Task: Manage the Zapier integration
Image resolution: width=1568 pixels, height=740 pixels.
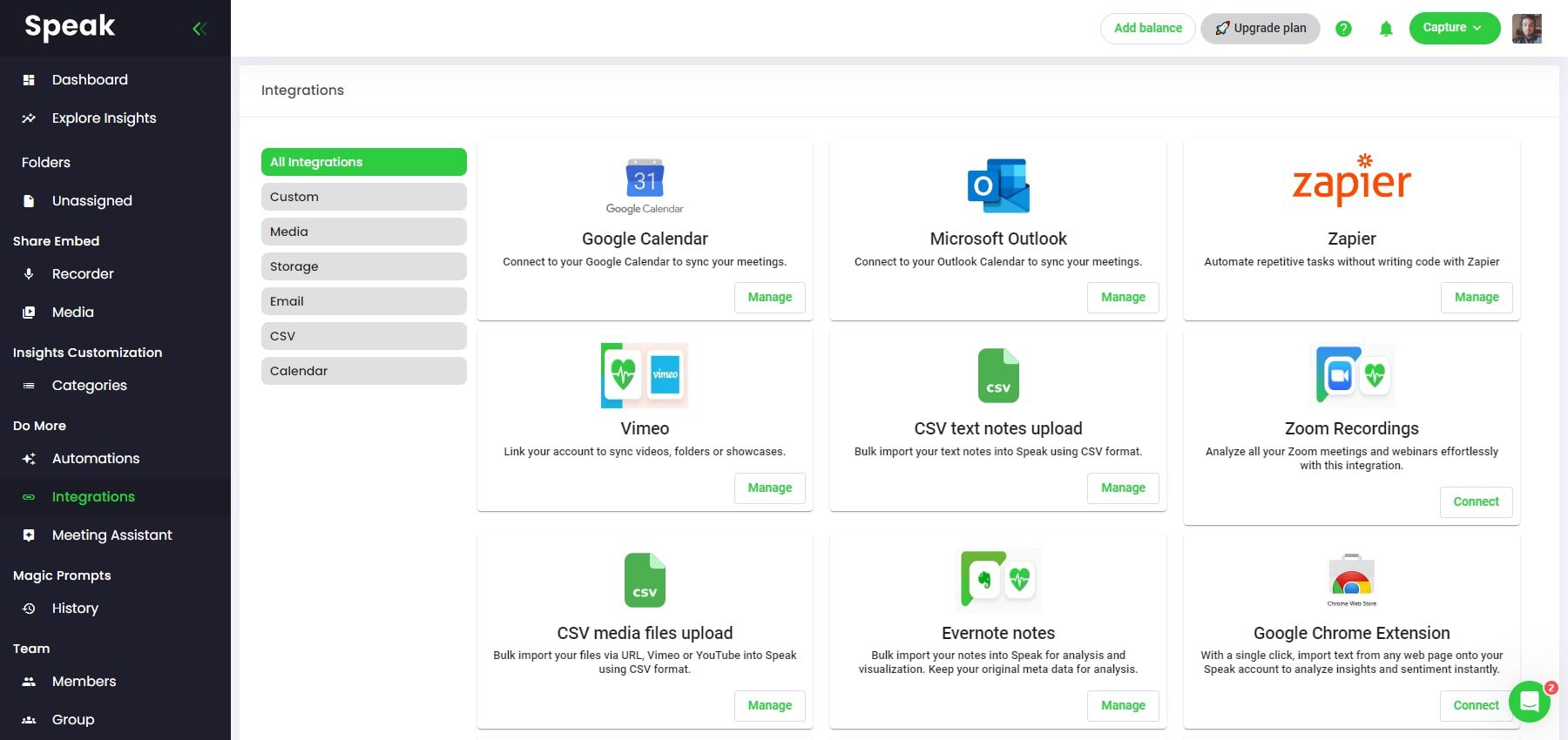Action: [x=1477, y=298]
